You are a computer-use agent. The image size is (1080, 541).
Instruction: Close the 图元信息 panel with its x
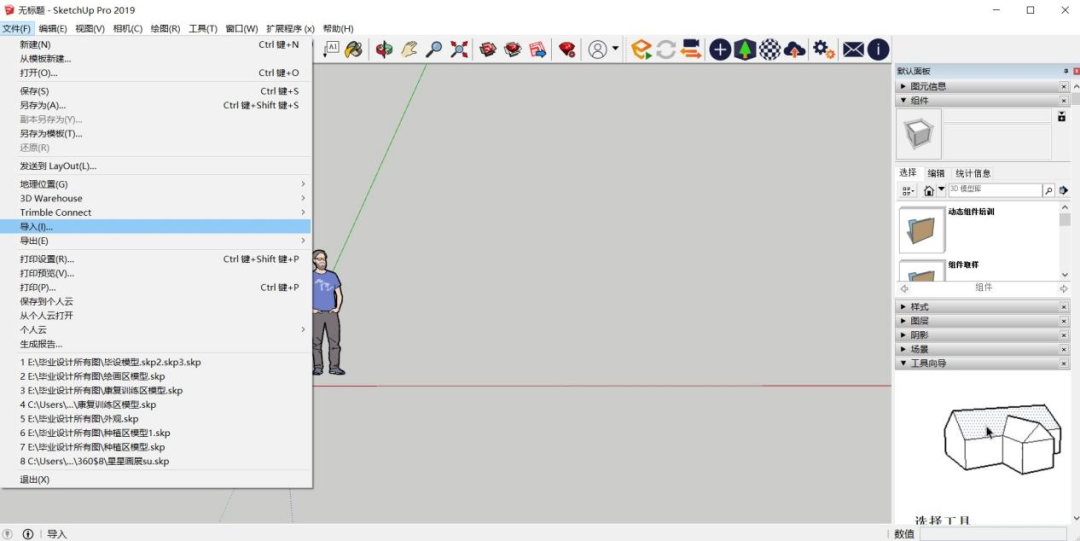(x=1063, y=87)
